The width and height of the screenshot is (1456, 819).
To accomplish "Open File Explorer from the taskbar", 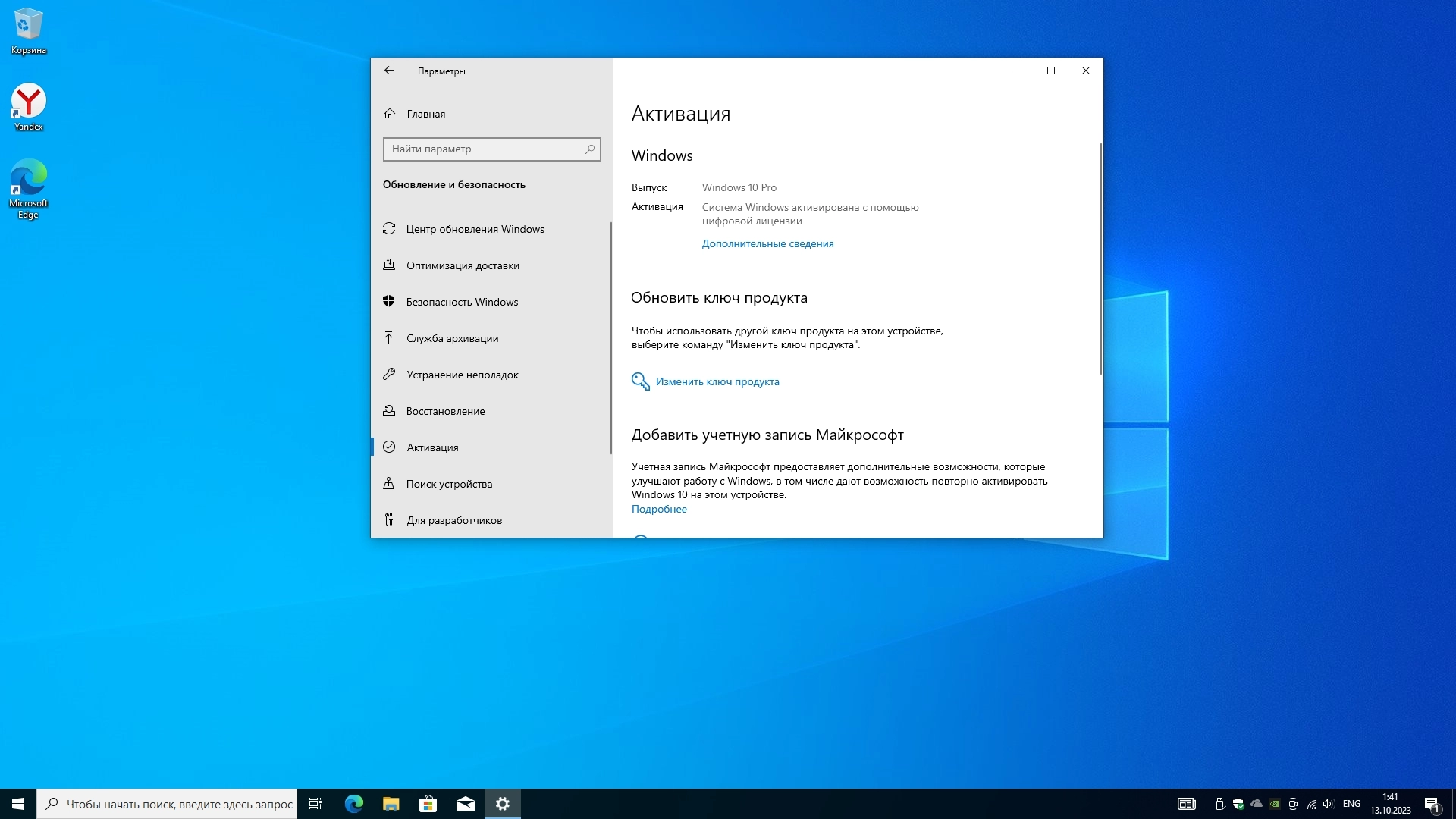I will (391, 804).
